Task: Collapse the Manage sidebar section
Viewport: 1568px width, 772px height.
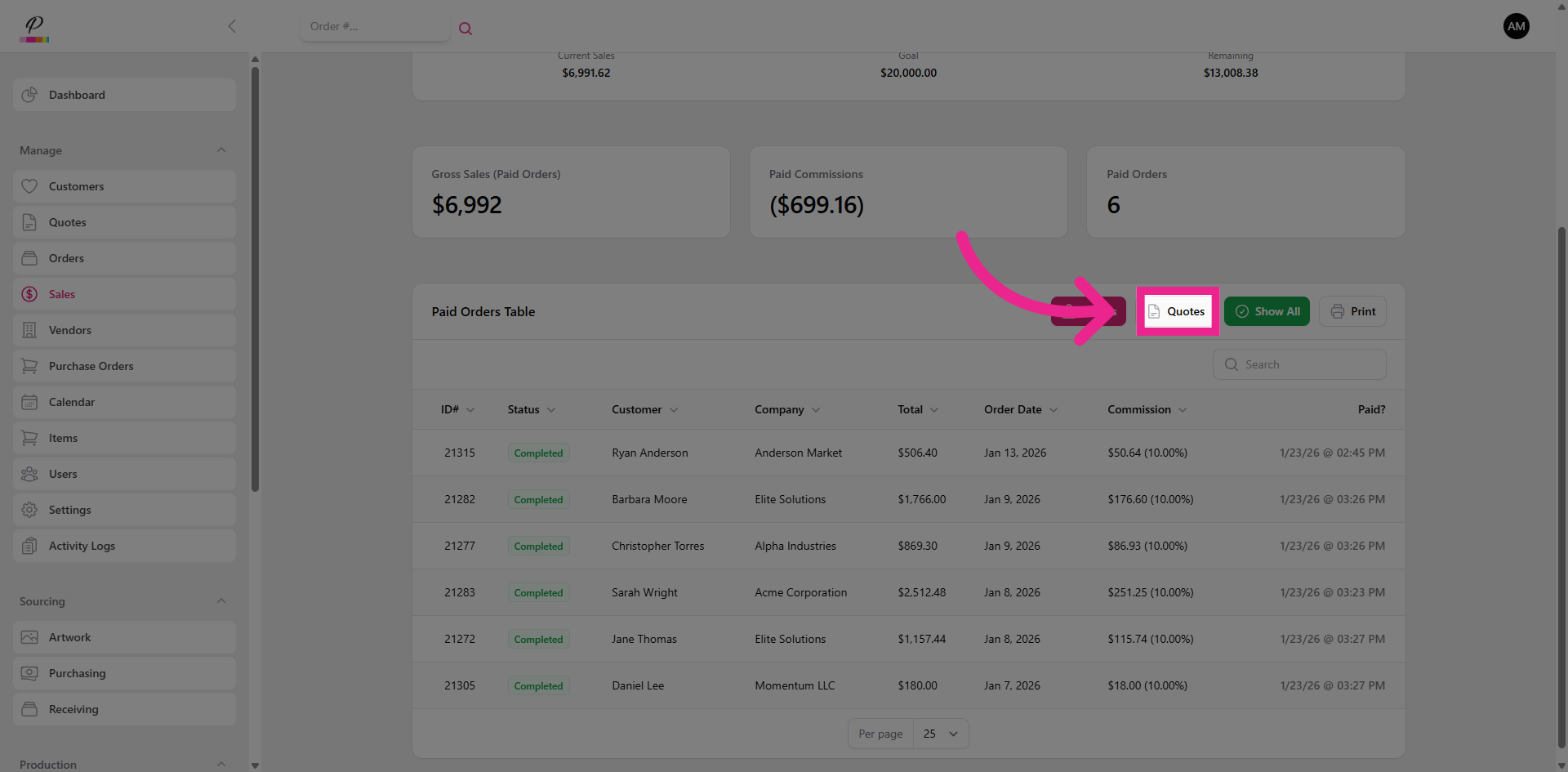Action: point(221,150)
